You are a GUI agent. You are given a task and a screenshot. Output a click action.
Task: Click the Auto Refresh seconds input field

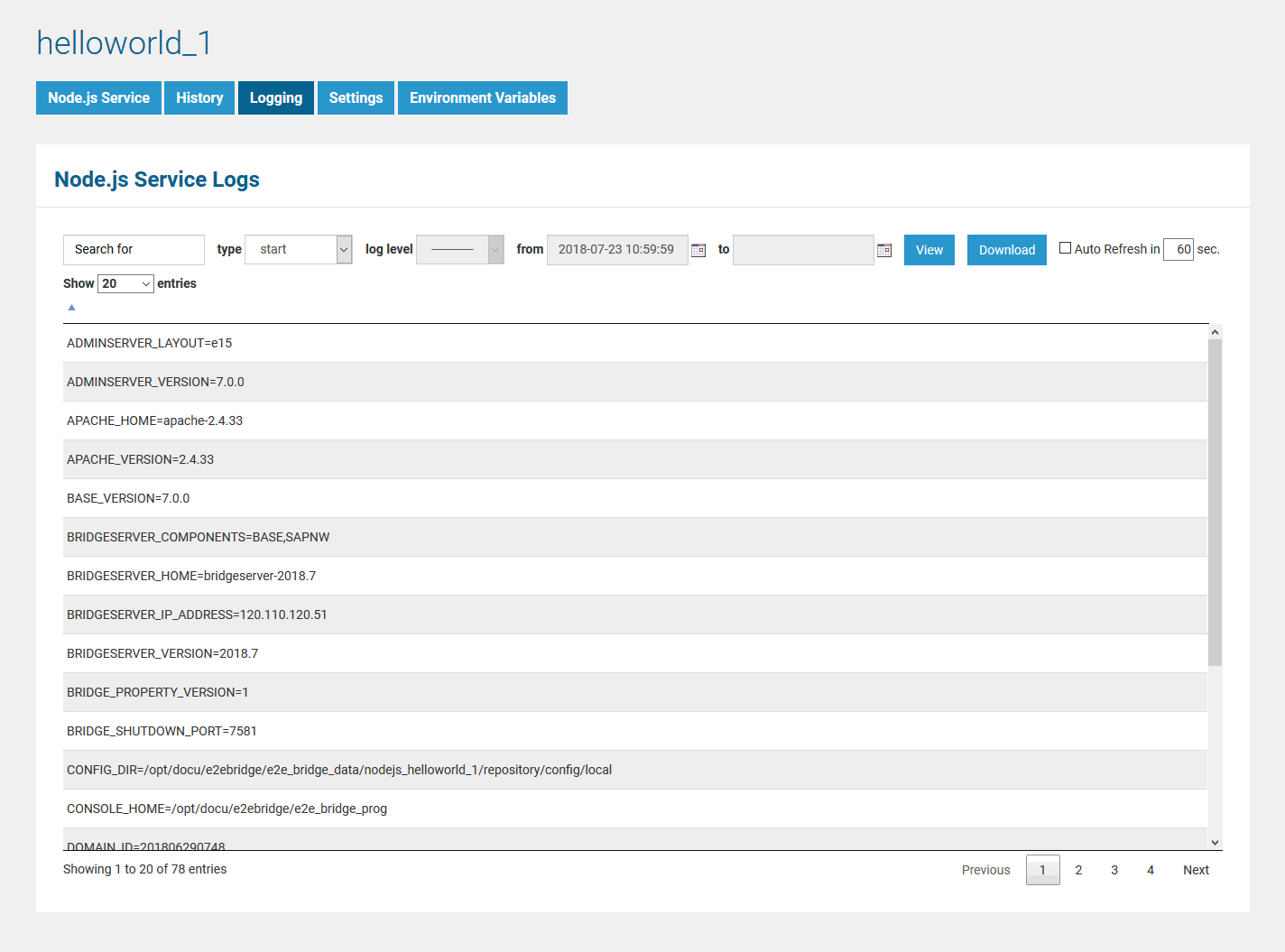(1179, 250)
